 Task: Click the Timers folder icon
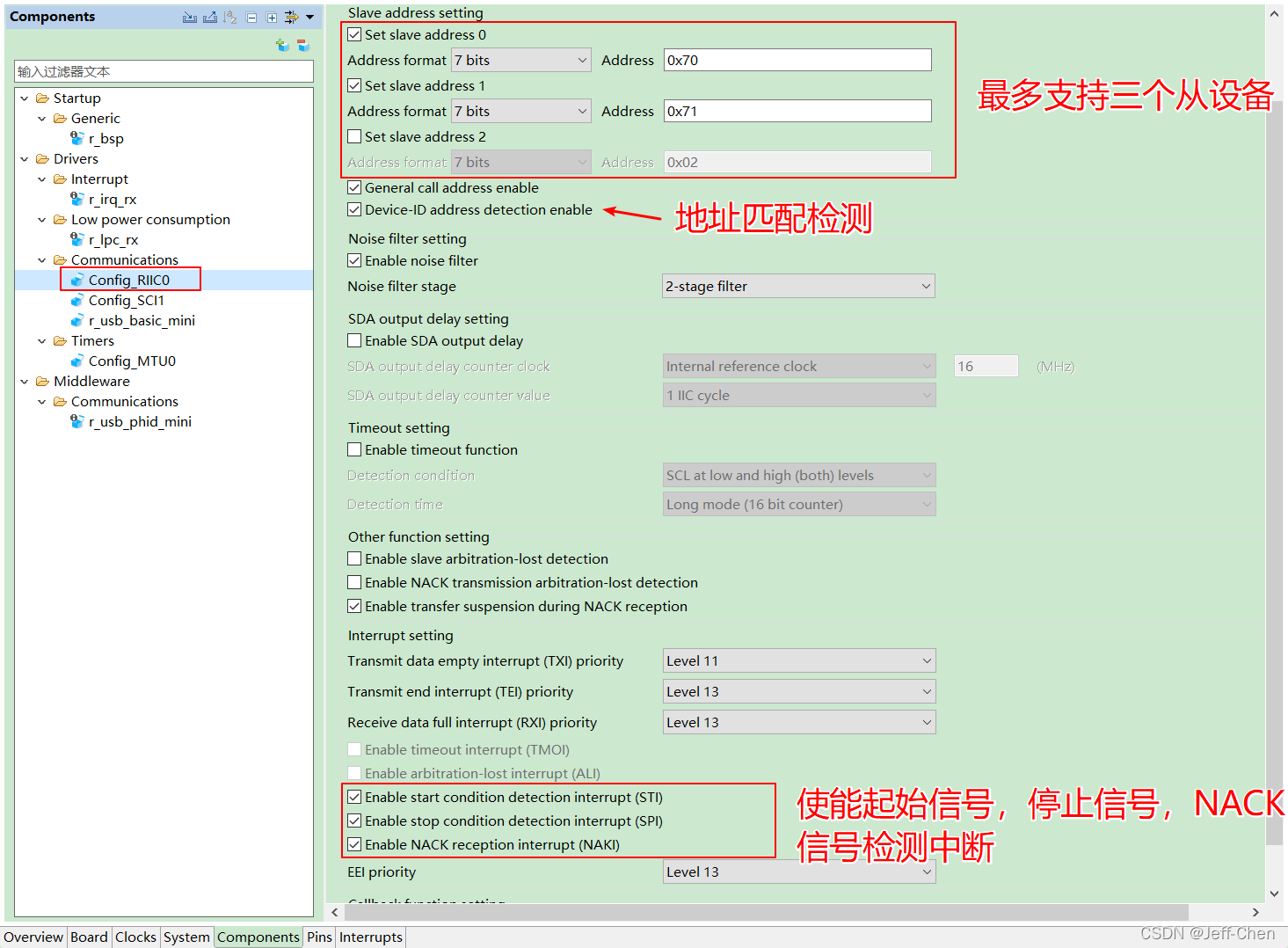(60, 340)
